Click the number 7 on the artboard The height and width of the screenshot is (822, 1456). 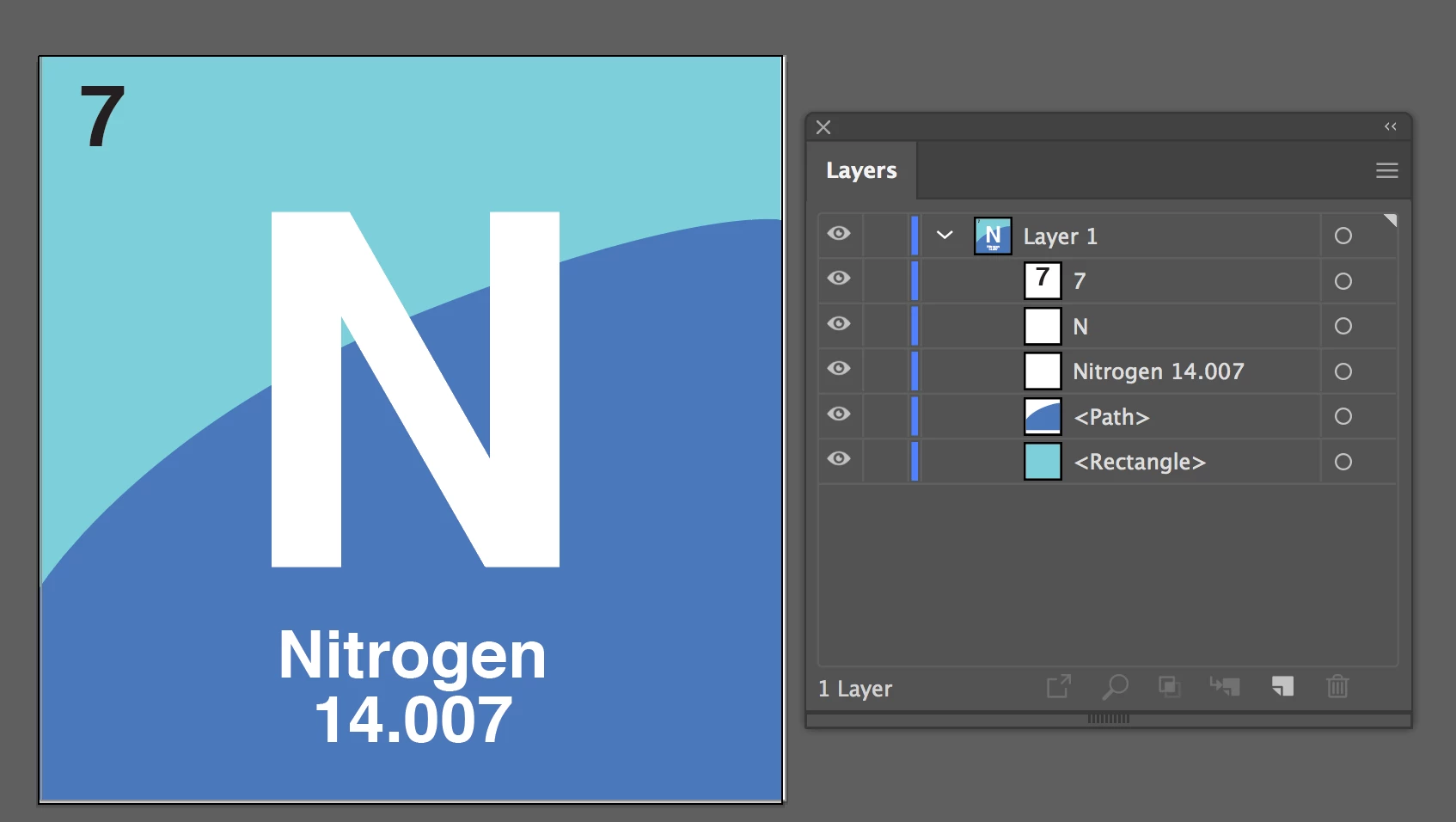[102, 116]
